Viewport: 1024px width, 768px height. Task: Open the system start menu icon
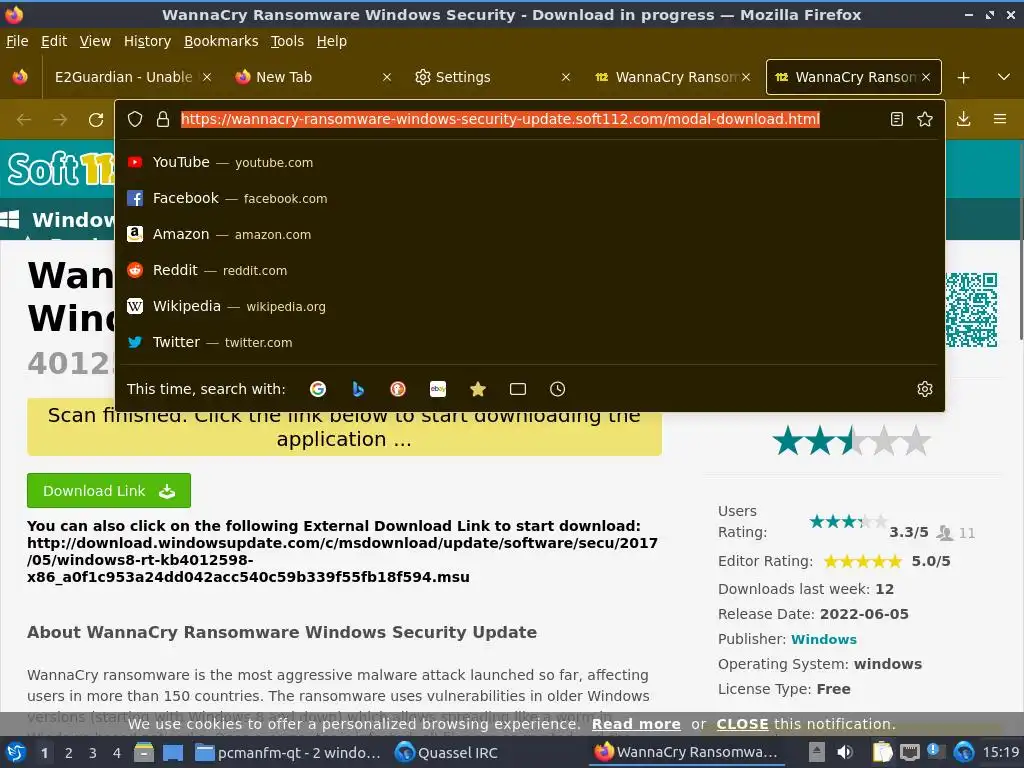(16, 752)
